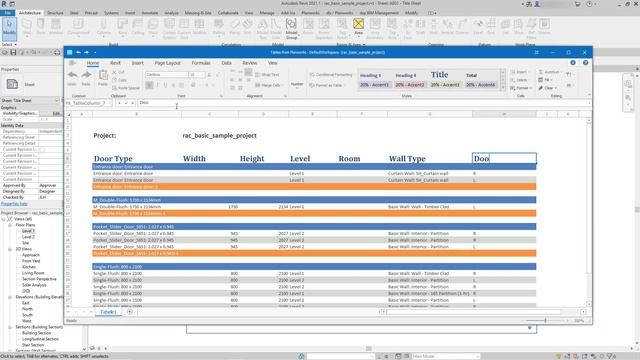Open the Merge Cells dropdown
Screen dimensions: 640x360
click(269, 85)
